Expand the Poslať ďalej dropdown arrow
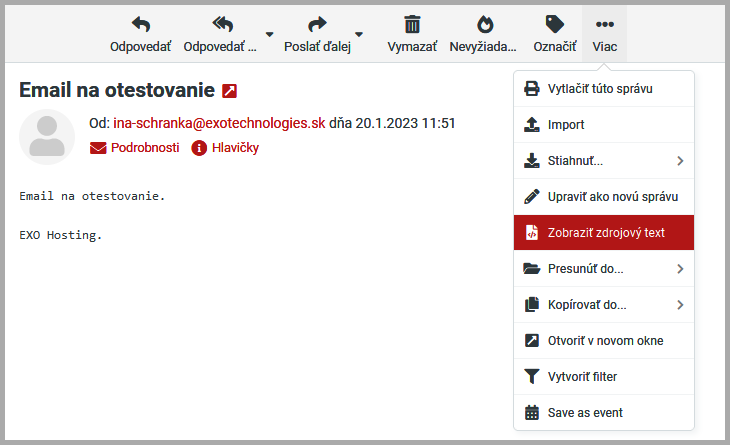 coord(359,34)
